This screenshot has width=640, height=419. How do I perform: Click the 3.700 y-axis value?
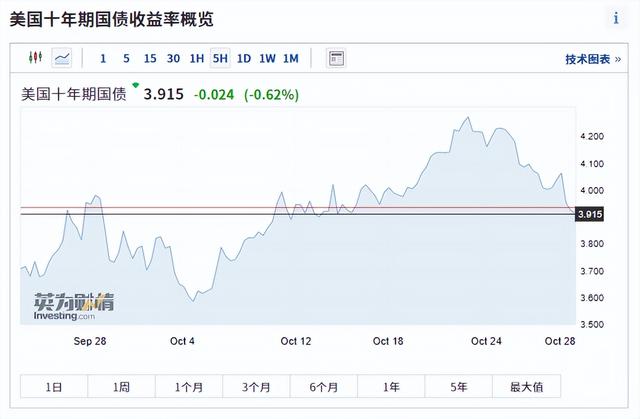(592, 271)
